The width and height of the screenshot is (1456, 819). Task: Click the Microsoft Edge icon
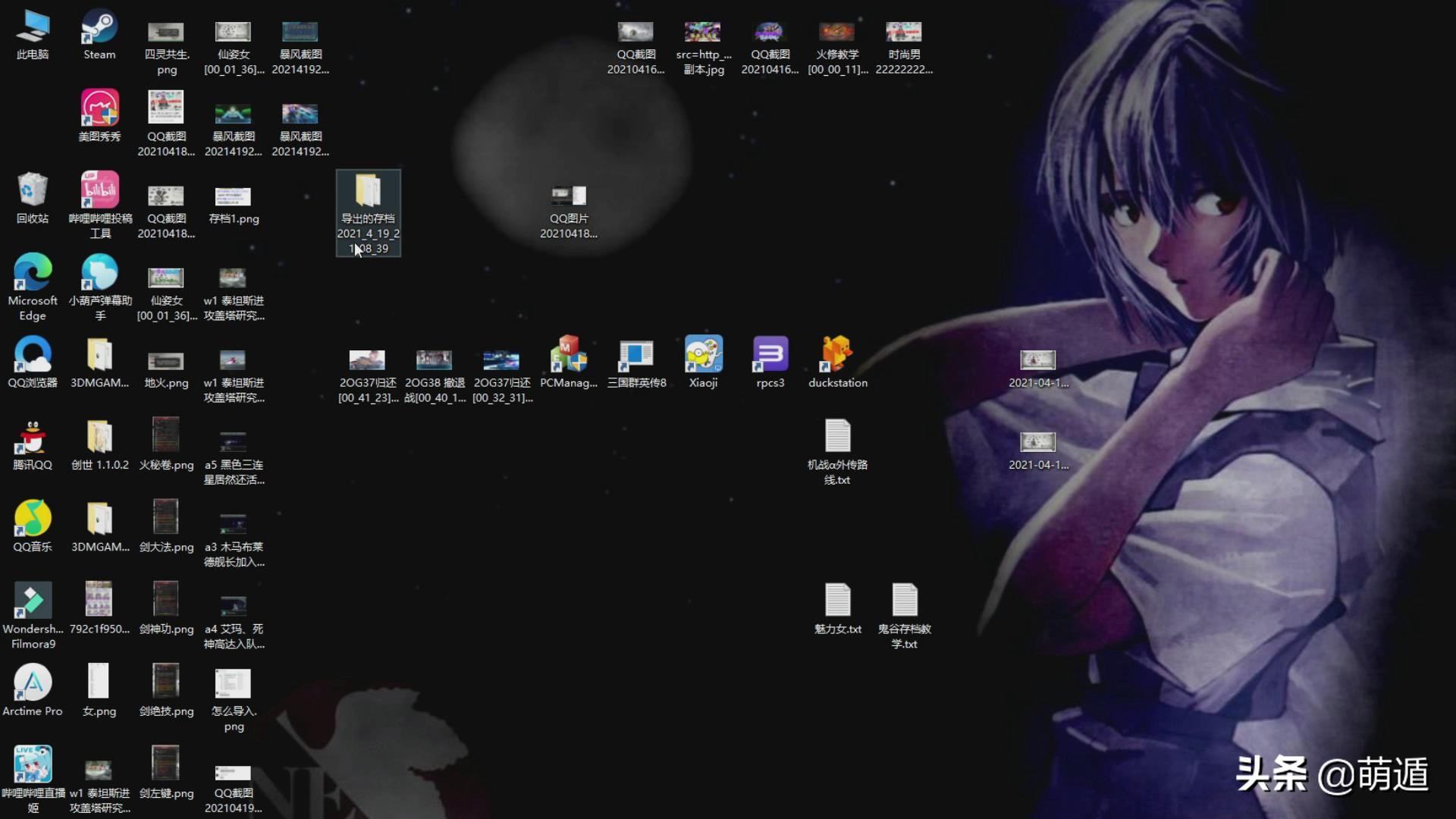(33, 273)
